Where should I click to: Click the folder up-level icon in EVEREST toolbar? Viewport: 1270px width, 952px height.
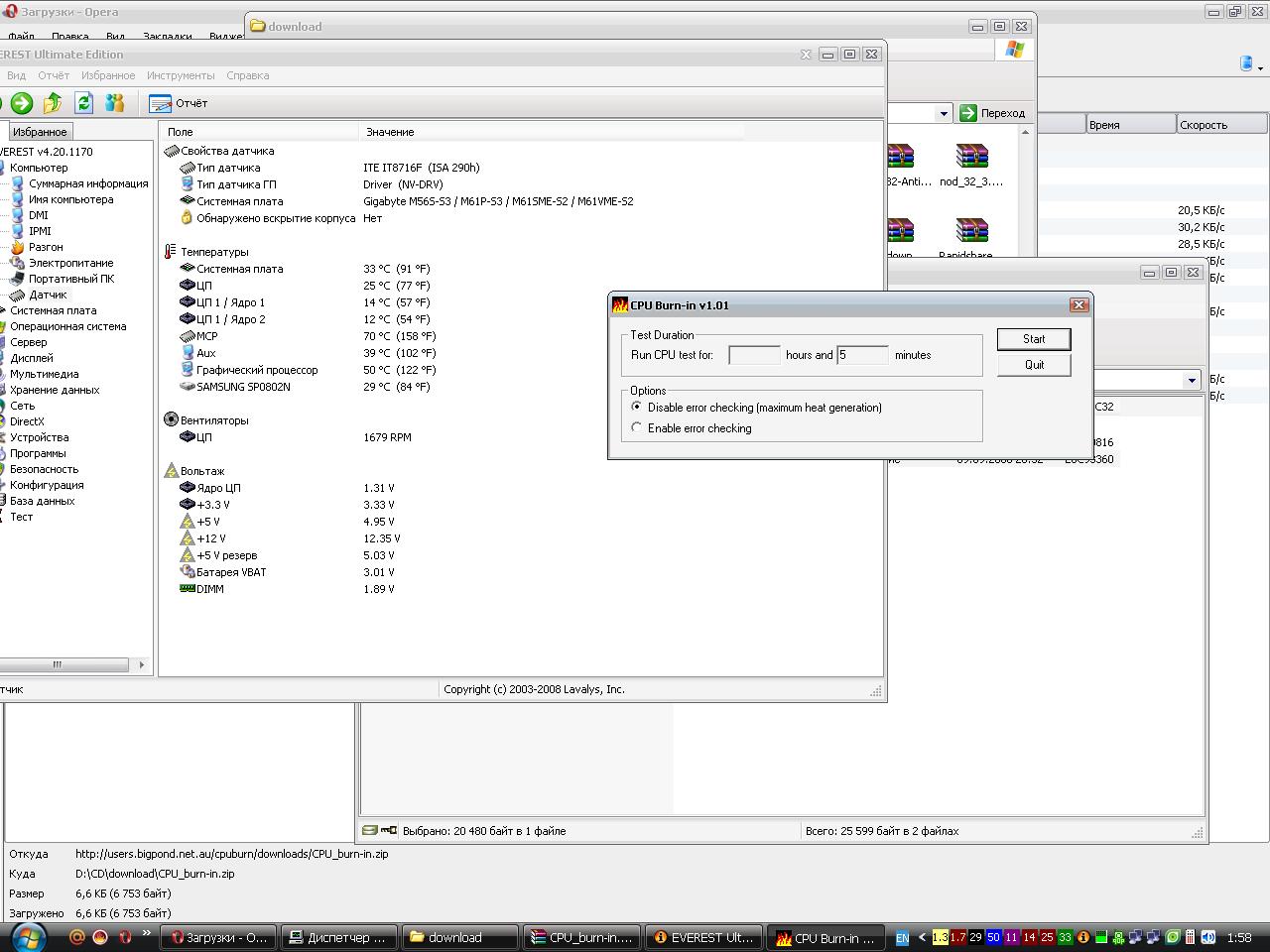pos(53,103)
